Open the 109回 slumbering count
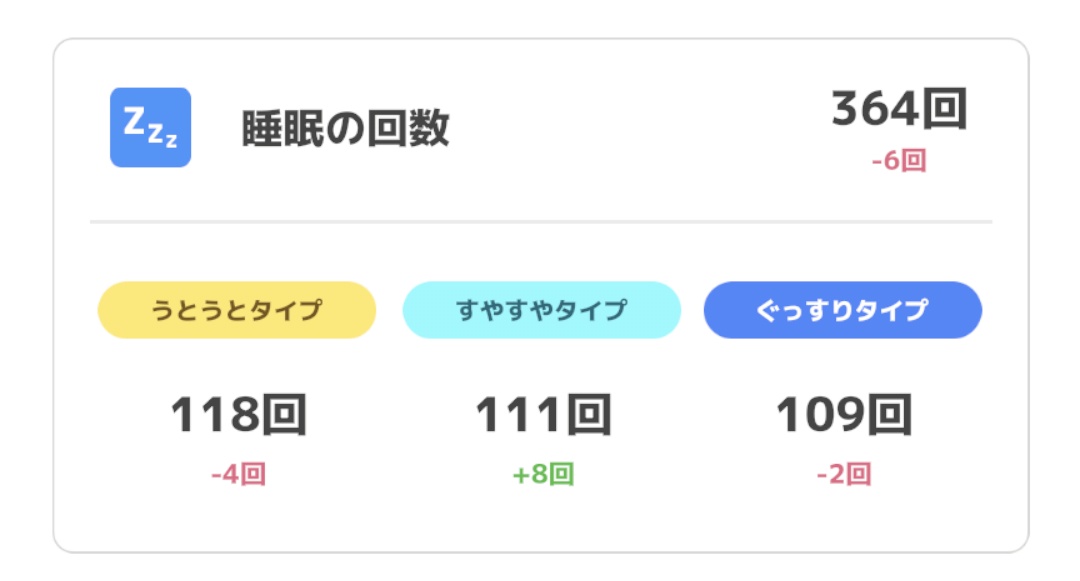 pos(843,416)
